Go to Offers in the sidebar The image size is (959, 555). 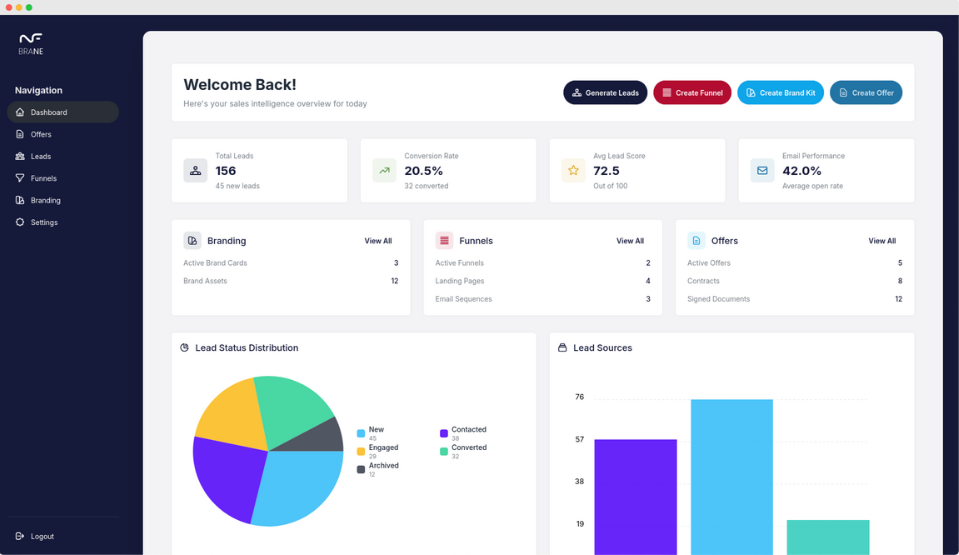click(x=62, y=134)
